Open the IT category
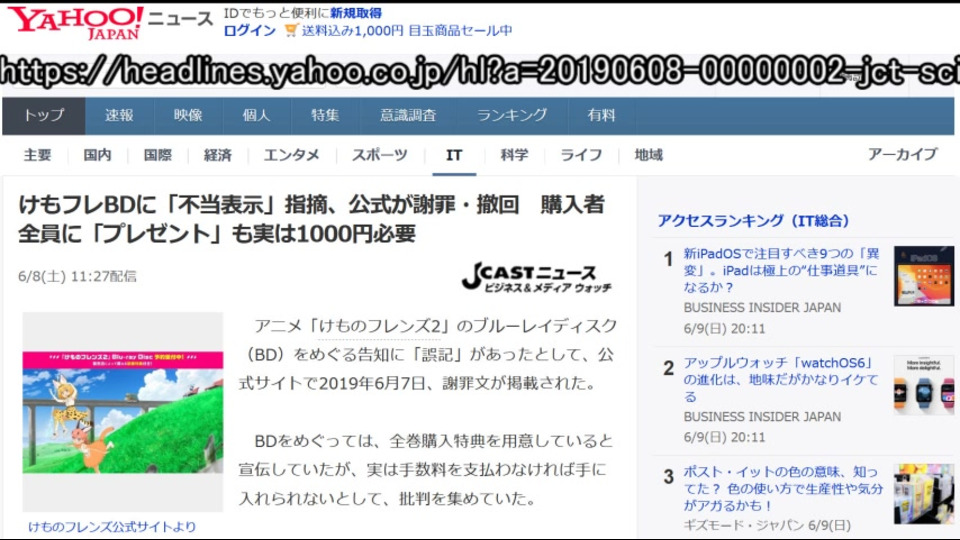Screen dimensions: 960x540 coord(454,156)
